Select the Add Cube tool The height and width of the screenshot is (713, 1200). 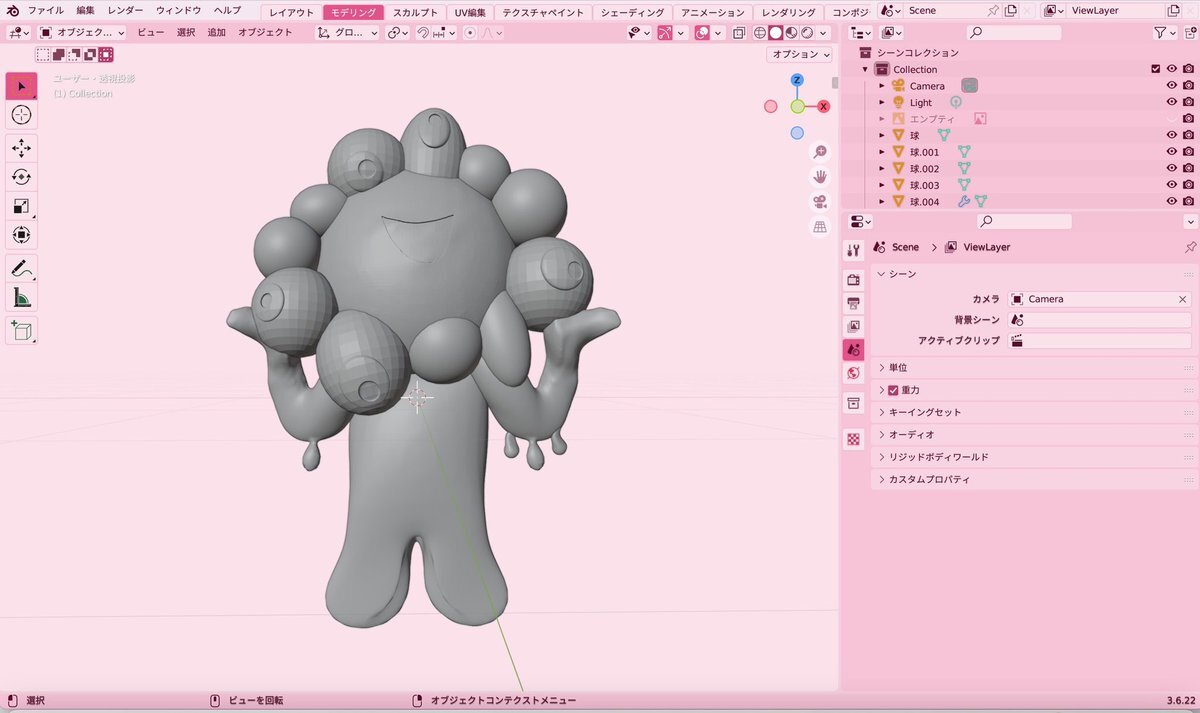click(21, 330)
